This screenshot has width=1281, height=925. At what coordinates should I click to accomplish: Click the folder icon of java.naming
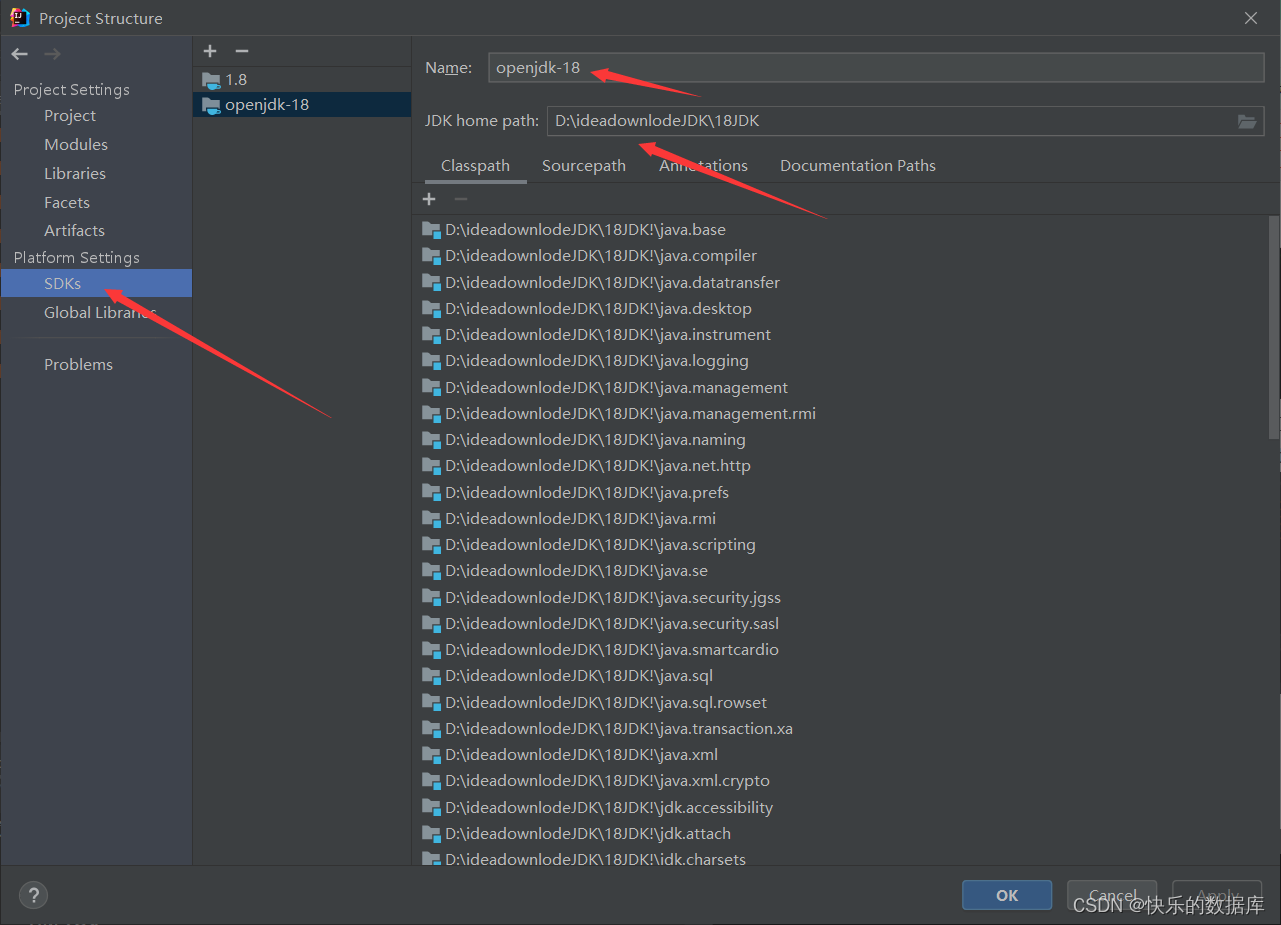pyautogui.click(x=431, y=439)
